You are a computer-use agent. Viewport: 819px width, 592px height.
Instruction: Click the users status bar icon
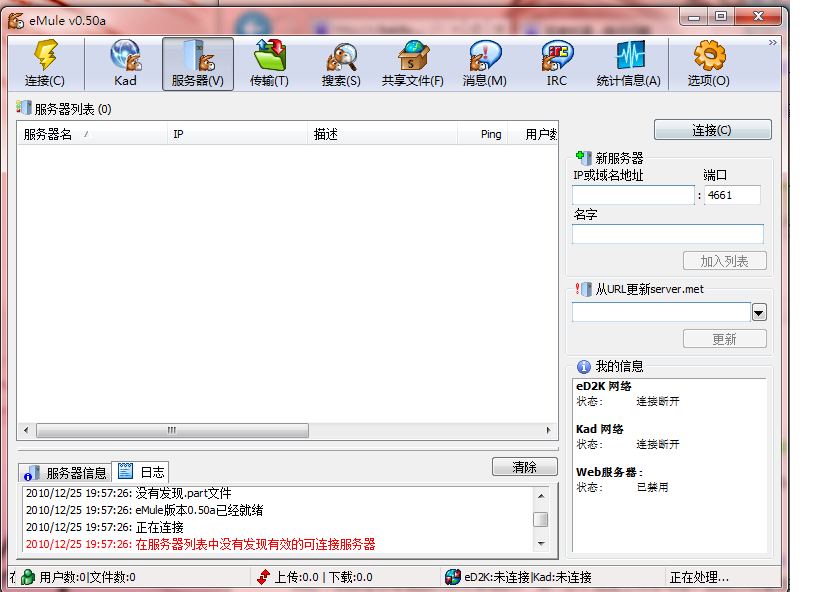click(x=28, y=577)
